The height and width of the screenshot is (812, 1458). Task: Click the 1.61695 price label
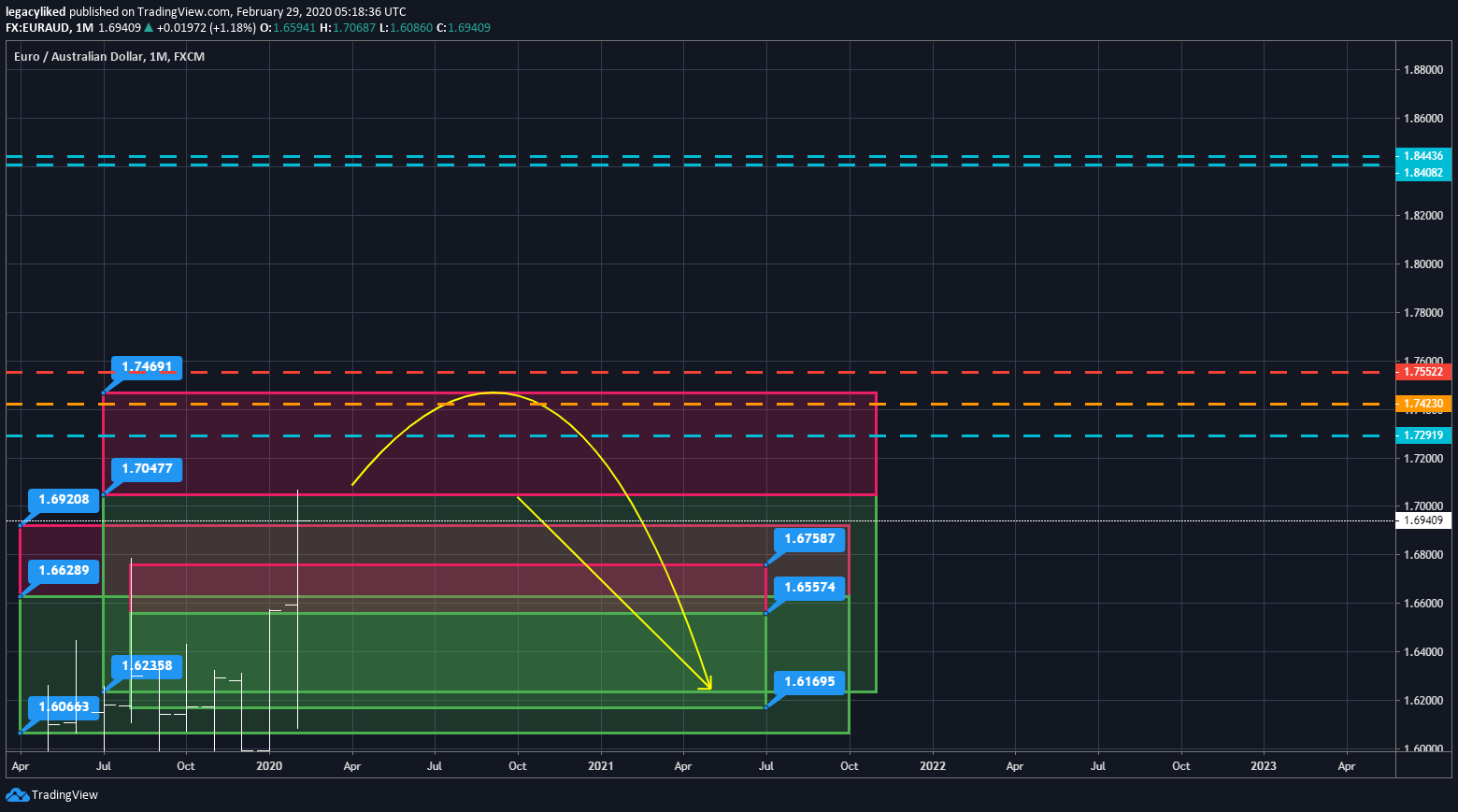tap(809, 682)
